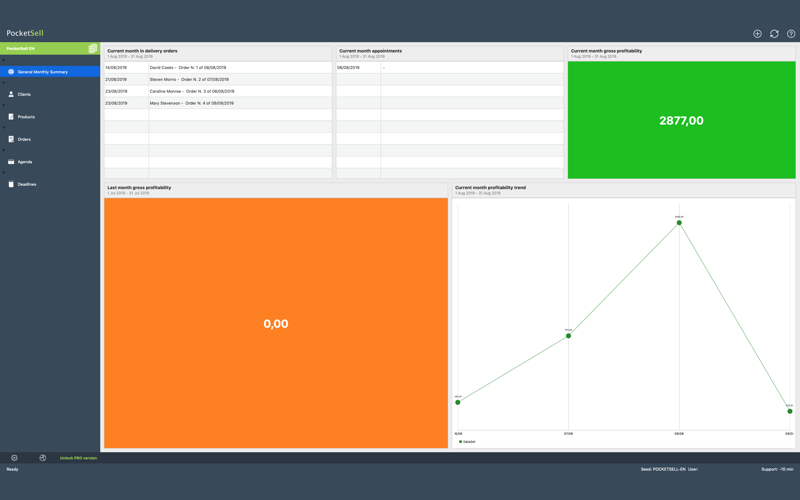Open the settings gear icon at bottom

click(x=14, y=458)
